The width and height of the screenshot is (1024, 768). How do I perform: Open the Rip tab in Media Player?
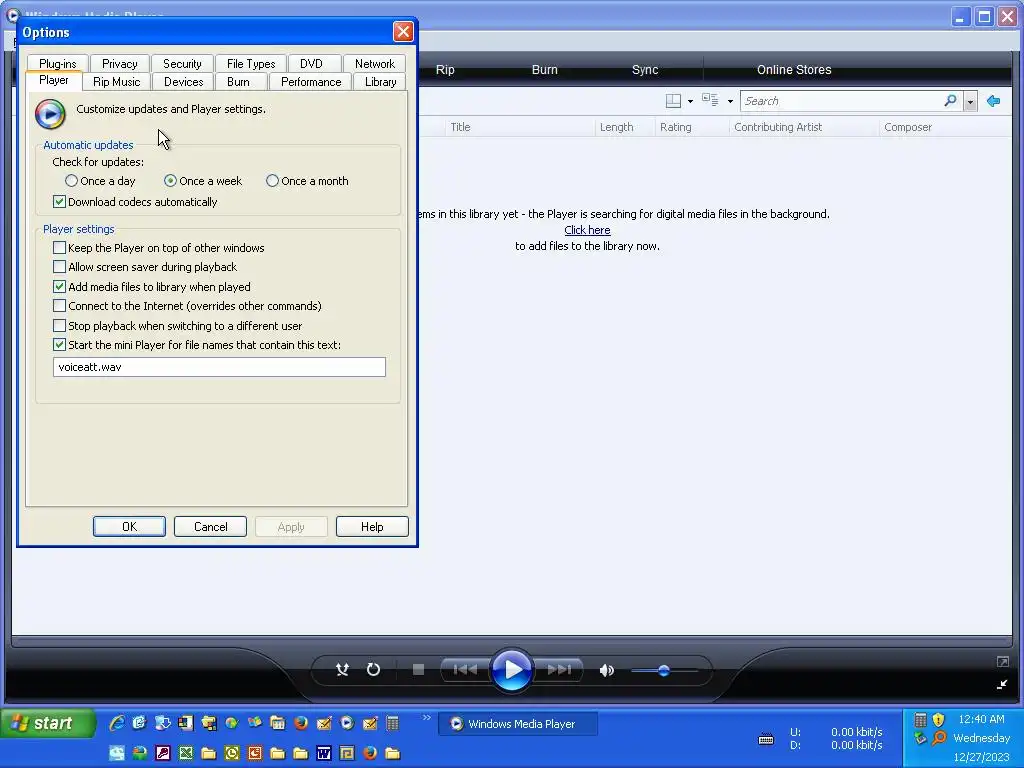(x=445, y=69)
